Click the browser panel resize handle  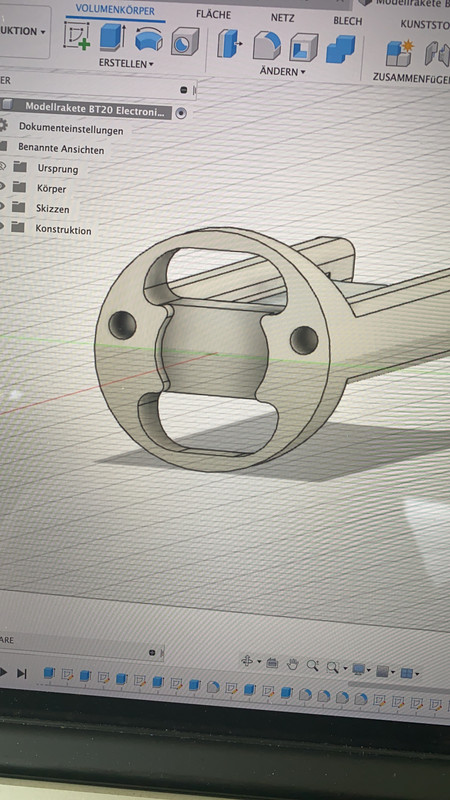[194, 91]
